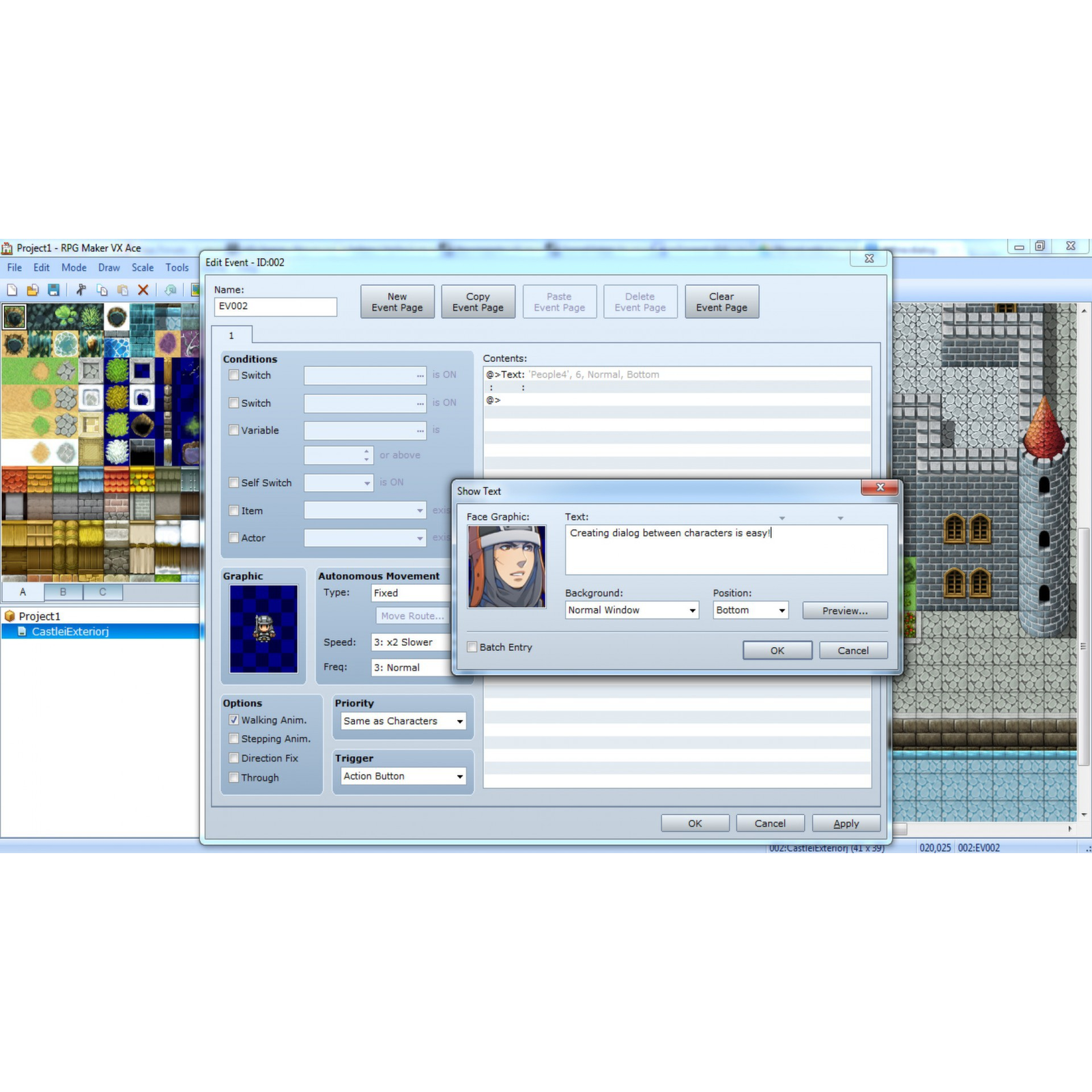1092x1092 pixels.
Task: Open the Draw menu
Action: pyautogui.click(x=109, y=268)
